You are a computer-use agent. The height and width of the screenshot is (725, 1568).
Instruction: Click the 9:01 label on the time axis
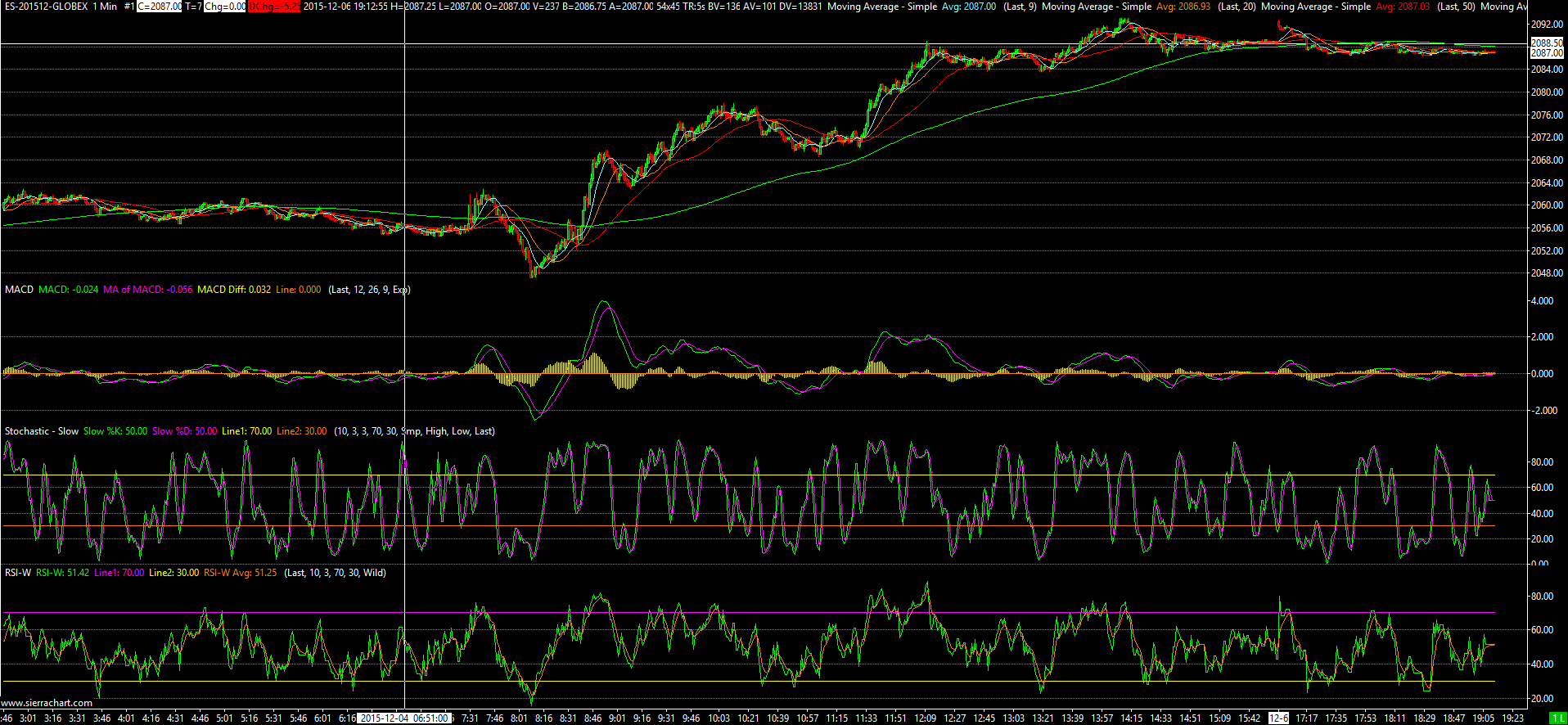(617, 718)
